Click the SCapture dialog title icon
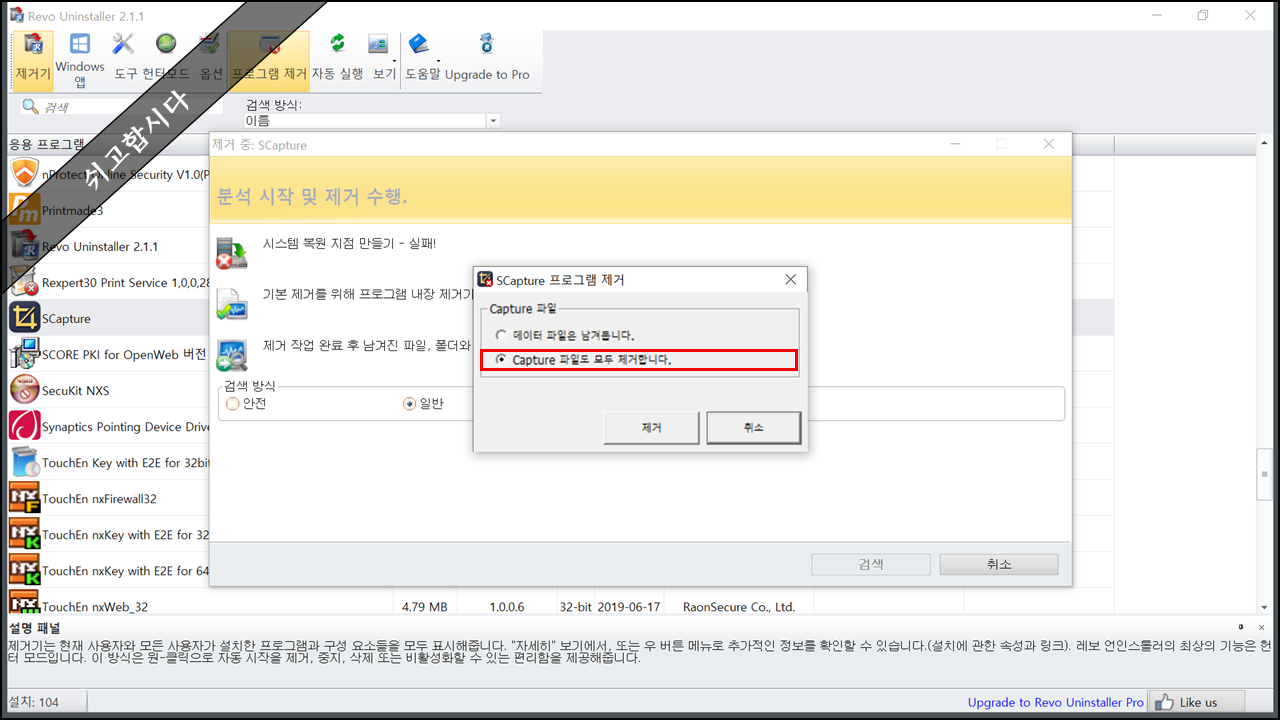This screenshot has height=720, width=1280. click(x=485, y=280)
